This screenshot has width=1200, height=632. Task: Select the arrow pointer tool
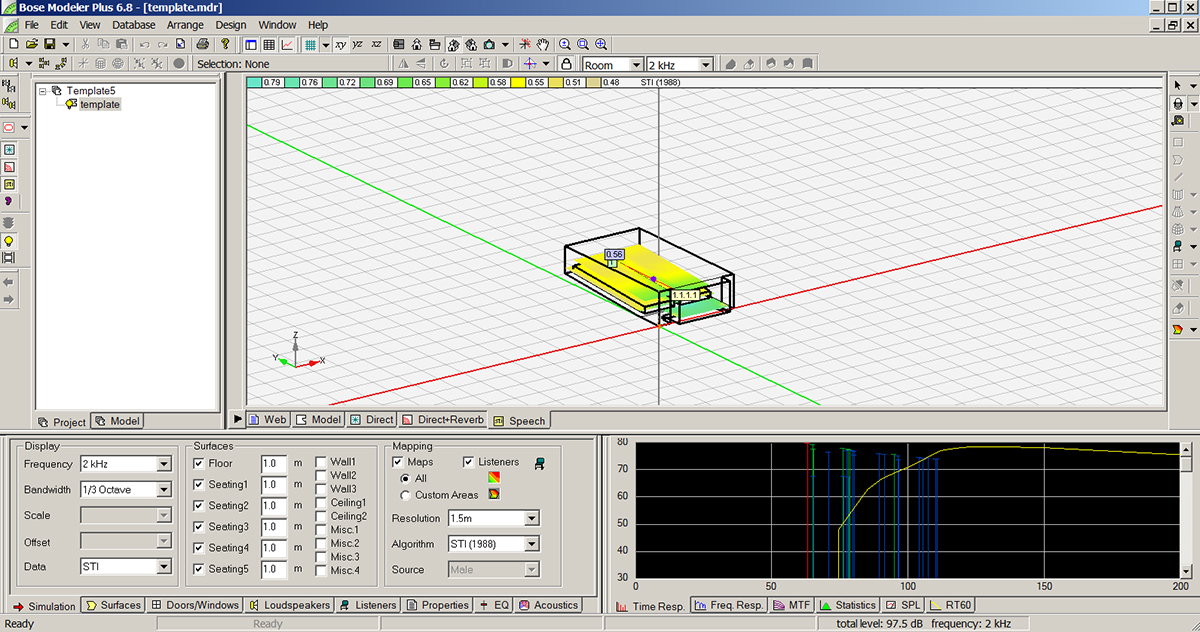point(1178,84)
